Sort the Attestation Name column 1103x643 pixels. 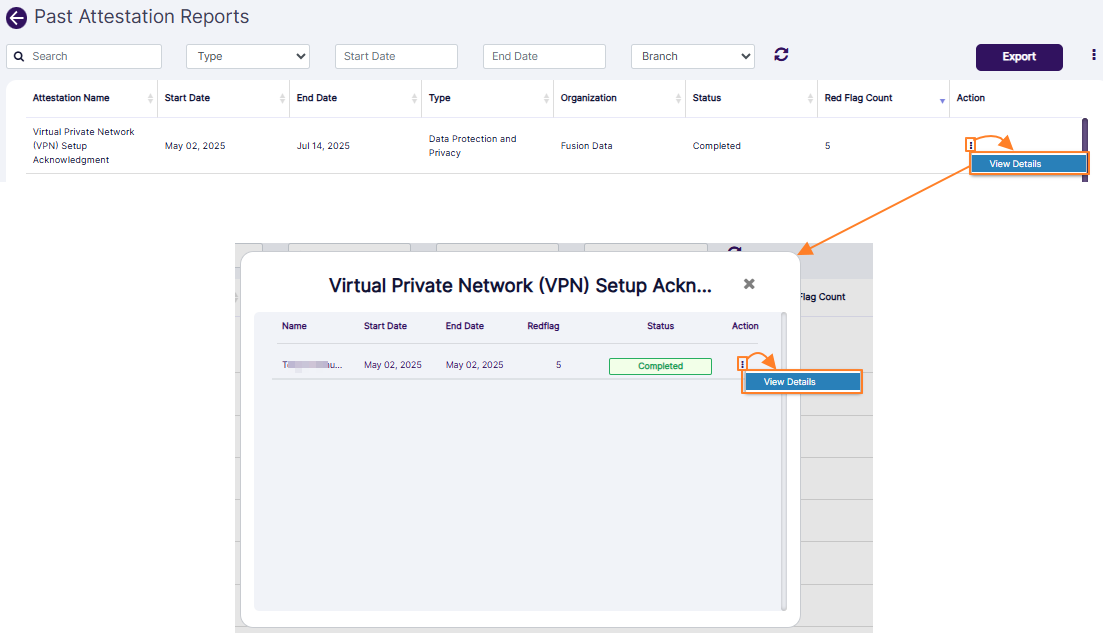[150, 98]
